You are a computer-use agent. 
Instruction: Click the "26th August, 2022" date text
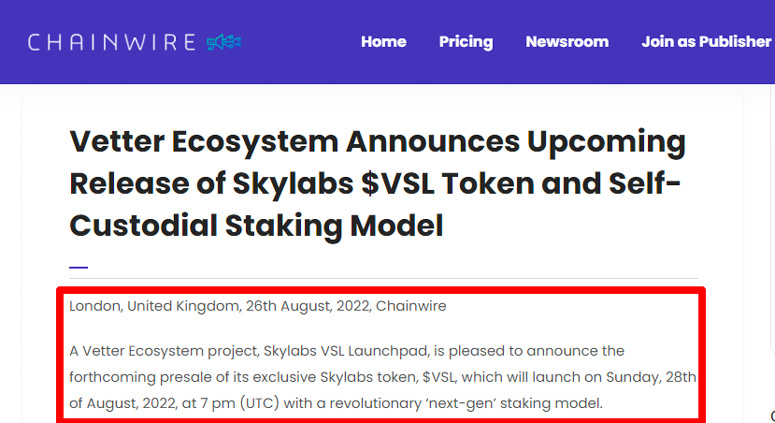(x=308, y=306)
